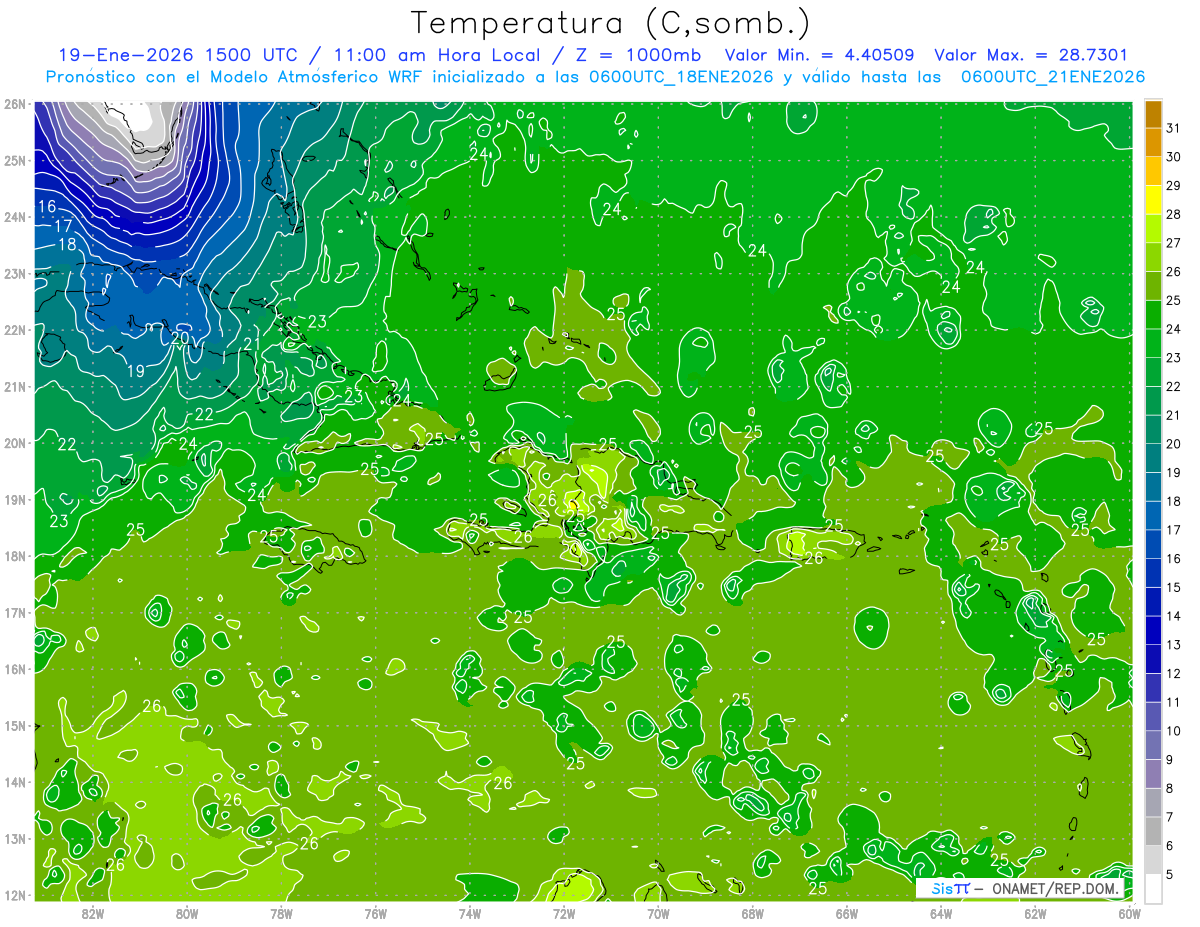Click the longitude axis label "80W"

[x=187, y=914]
